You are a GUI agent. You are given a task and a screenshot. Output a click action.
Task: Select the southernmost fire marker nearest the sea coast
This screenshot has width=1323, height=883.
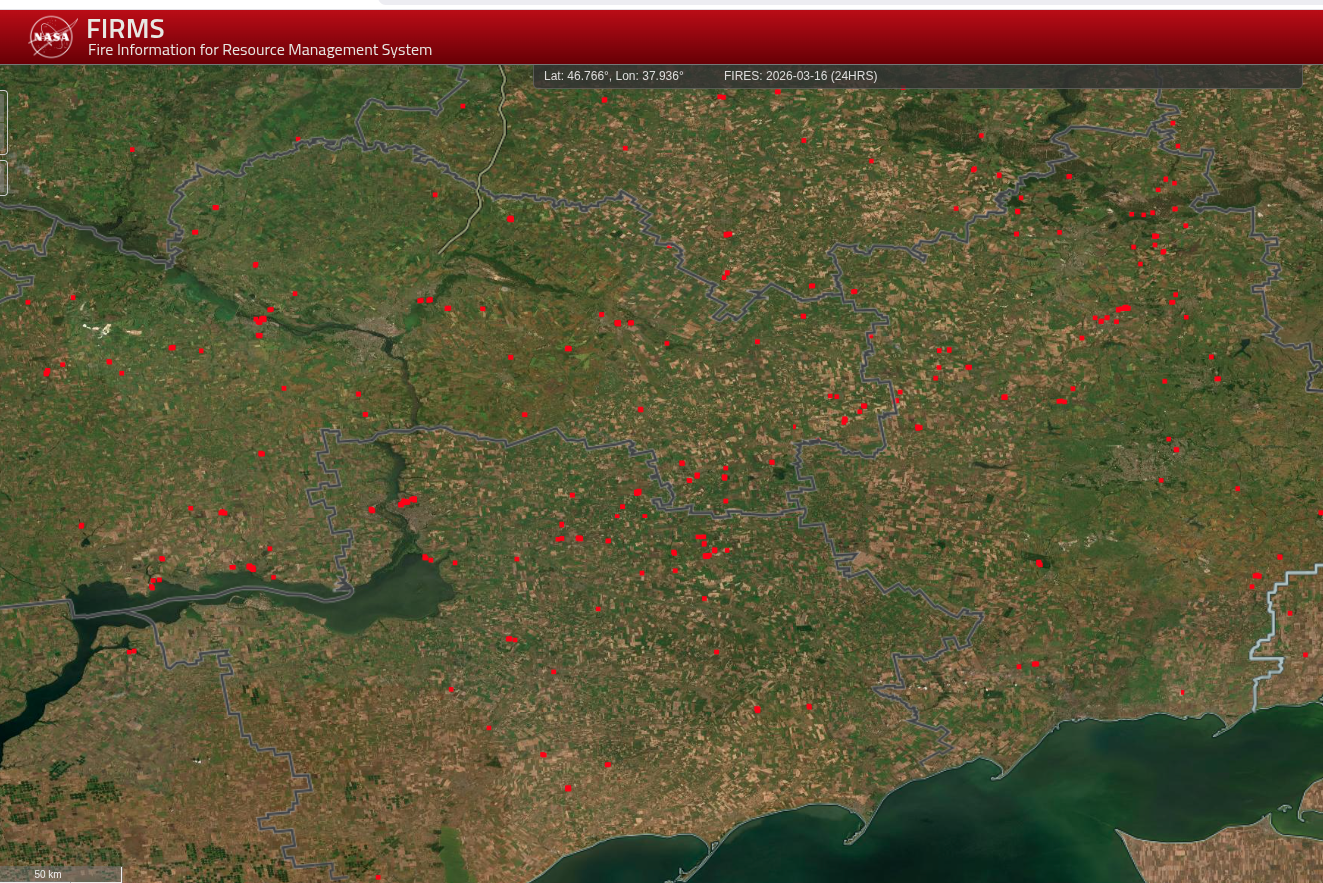568,789
